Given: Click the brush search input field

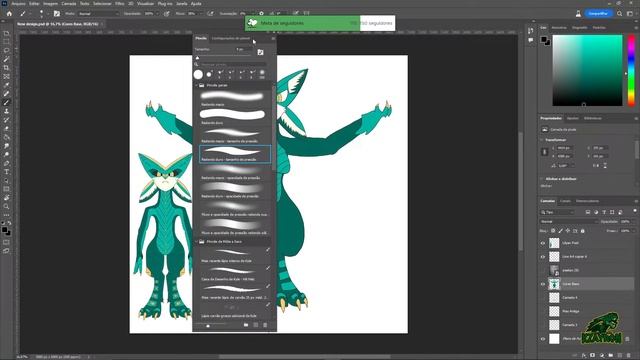Looking at the screenshot, I should pos(233,64).
